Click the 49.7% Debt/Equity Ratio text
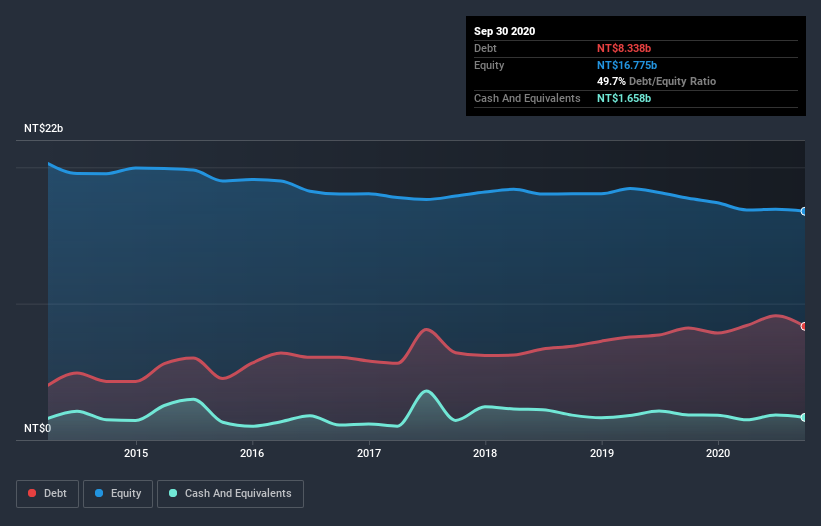Screen dimensions: 821x526 point(656,81)
